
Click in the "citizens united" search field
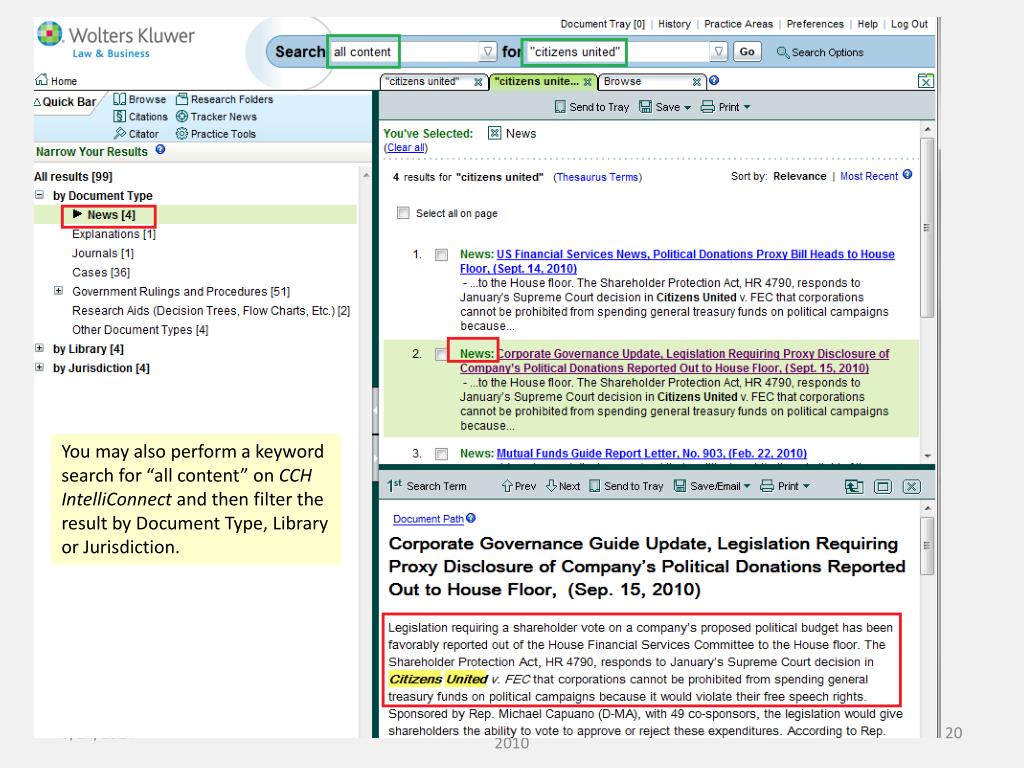[x=616, y=52]
